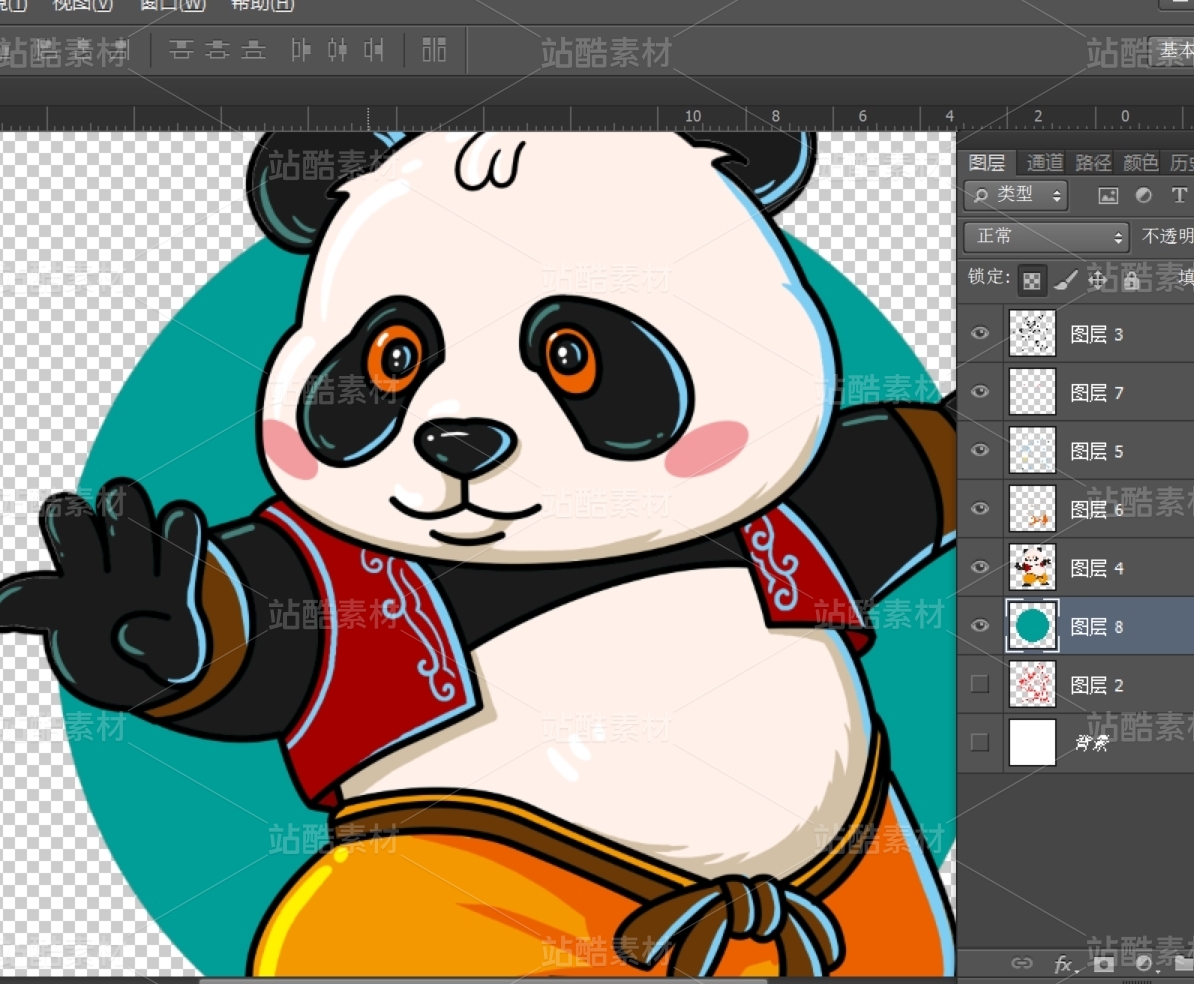
Task: Click the 图层 7 layer name
Action: pyautogui.click(x=1097, y=392)
